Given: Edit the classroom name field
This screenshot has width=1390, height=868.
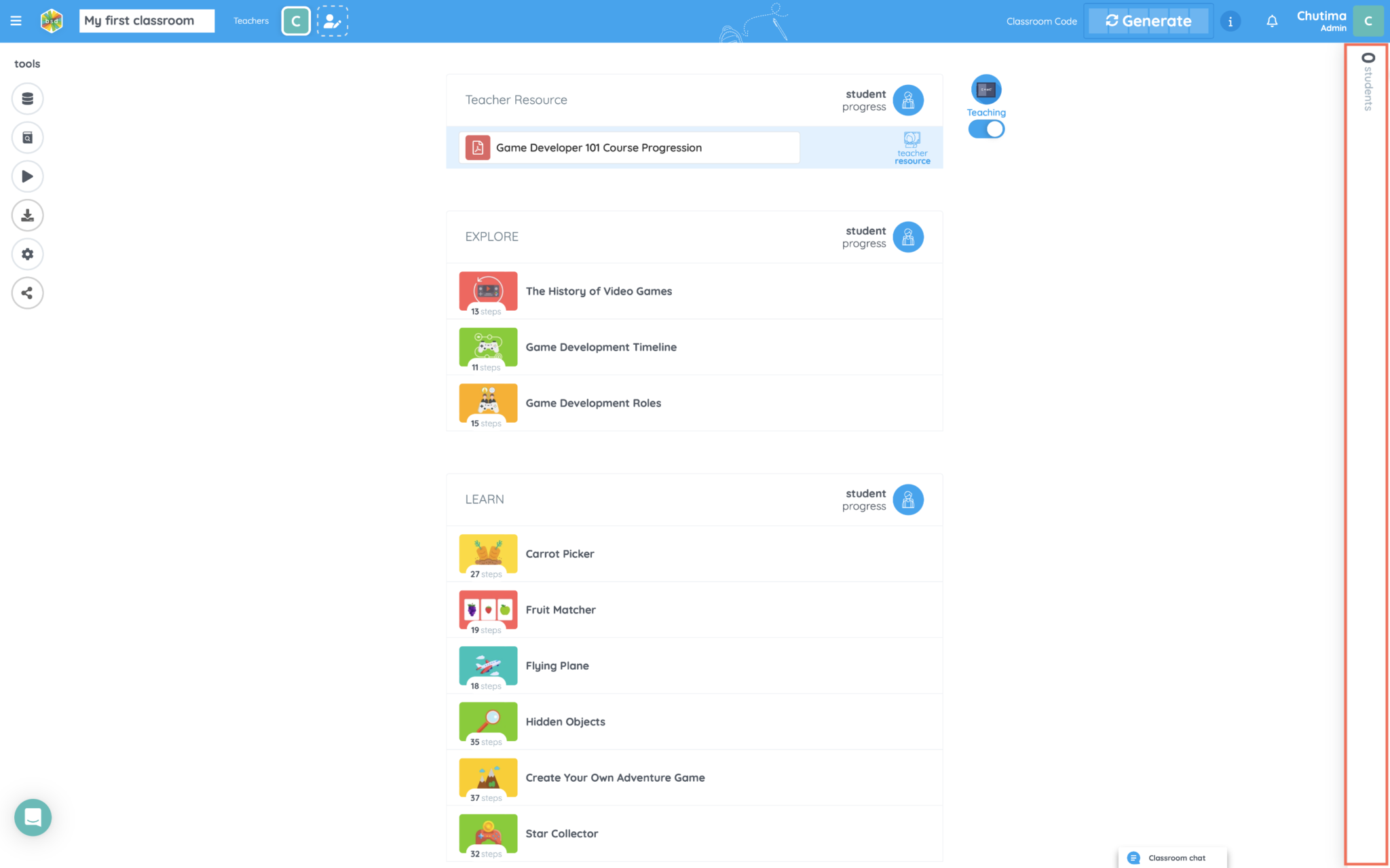Looking at the screenshot, I should point(146,20).
